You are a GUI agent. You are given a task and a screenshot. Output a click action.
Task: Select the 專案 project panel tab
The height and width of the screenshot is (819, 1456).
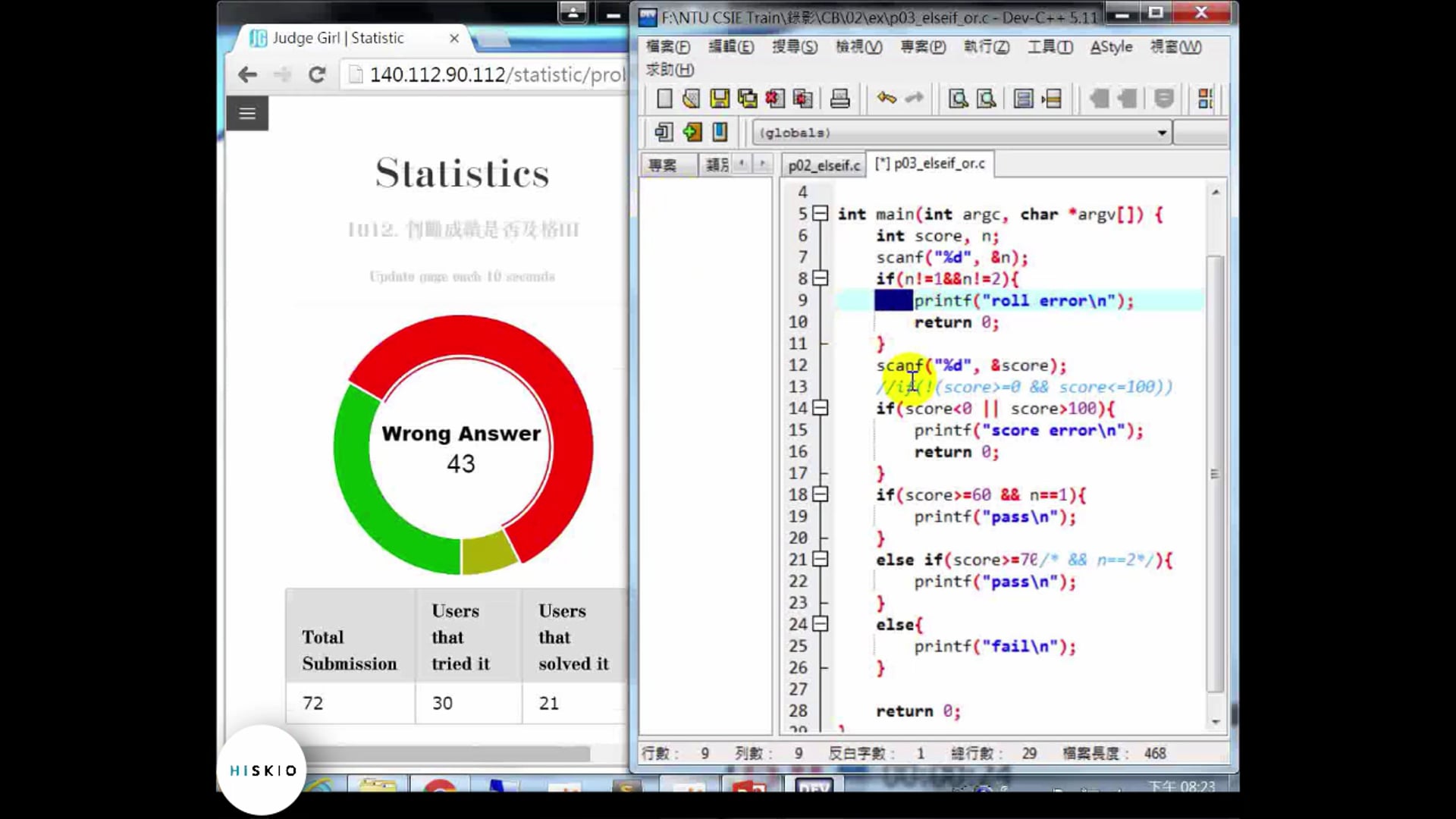(x=663, y=165)
